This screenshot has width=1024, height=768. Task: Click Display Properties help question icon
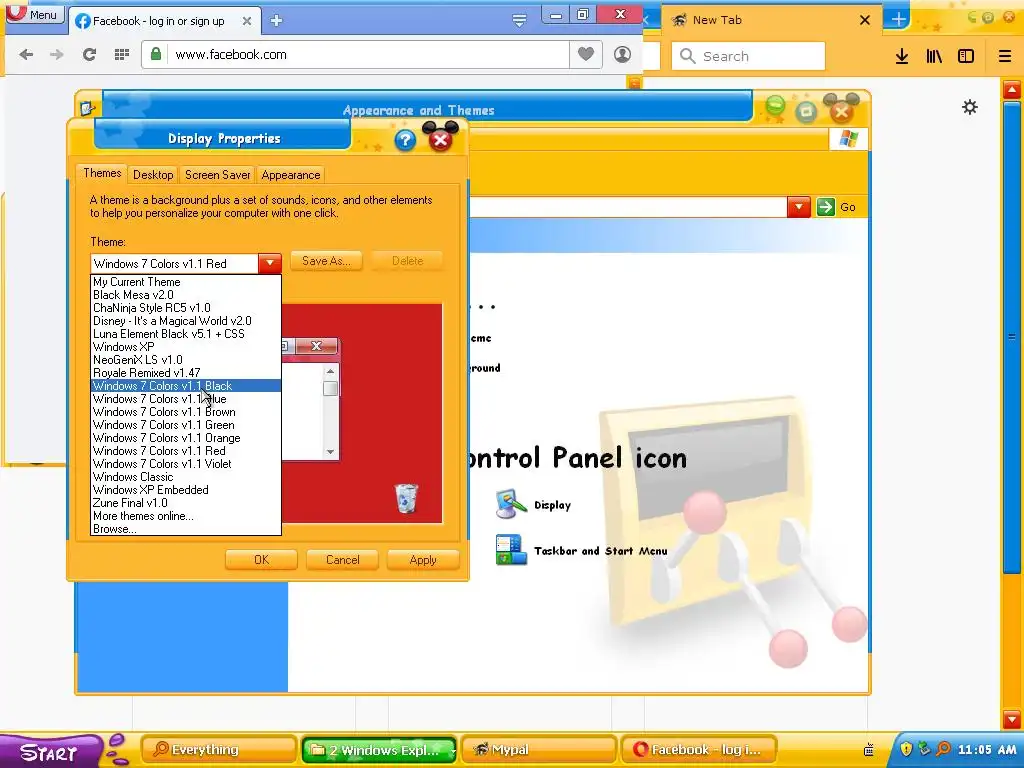[405, 140]
